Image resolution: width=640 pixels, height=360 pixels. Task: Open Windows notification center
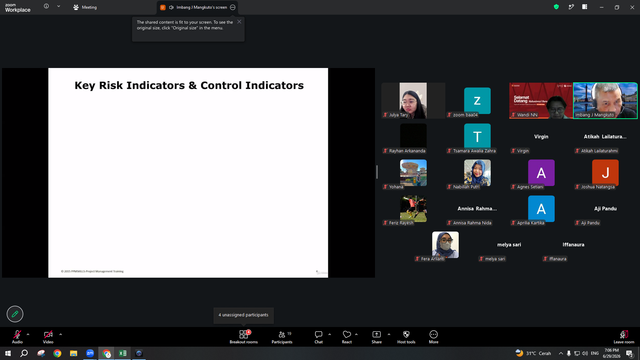[x=629, y=353]
